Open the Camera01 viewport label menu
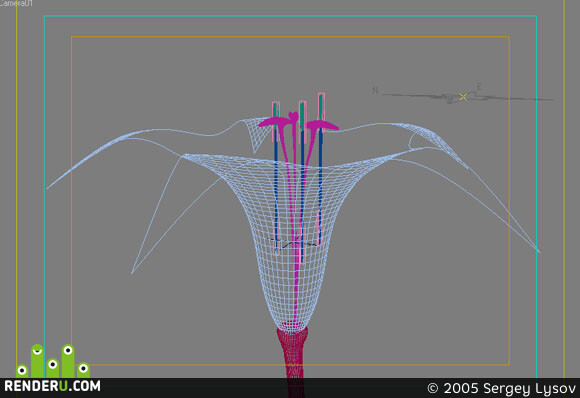Image resolution: width=580 pixels, height=398 pixels. [x=16, y=3]
